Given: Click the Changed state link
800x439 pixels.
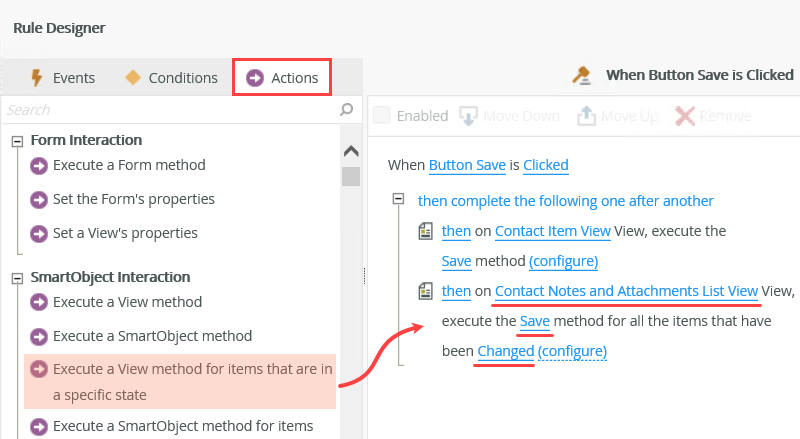Looking at the screenshot, I should (x=505, y=351).
